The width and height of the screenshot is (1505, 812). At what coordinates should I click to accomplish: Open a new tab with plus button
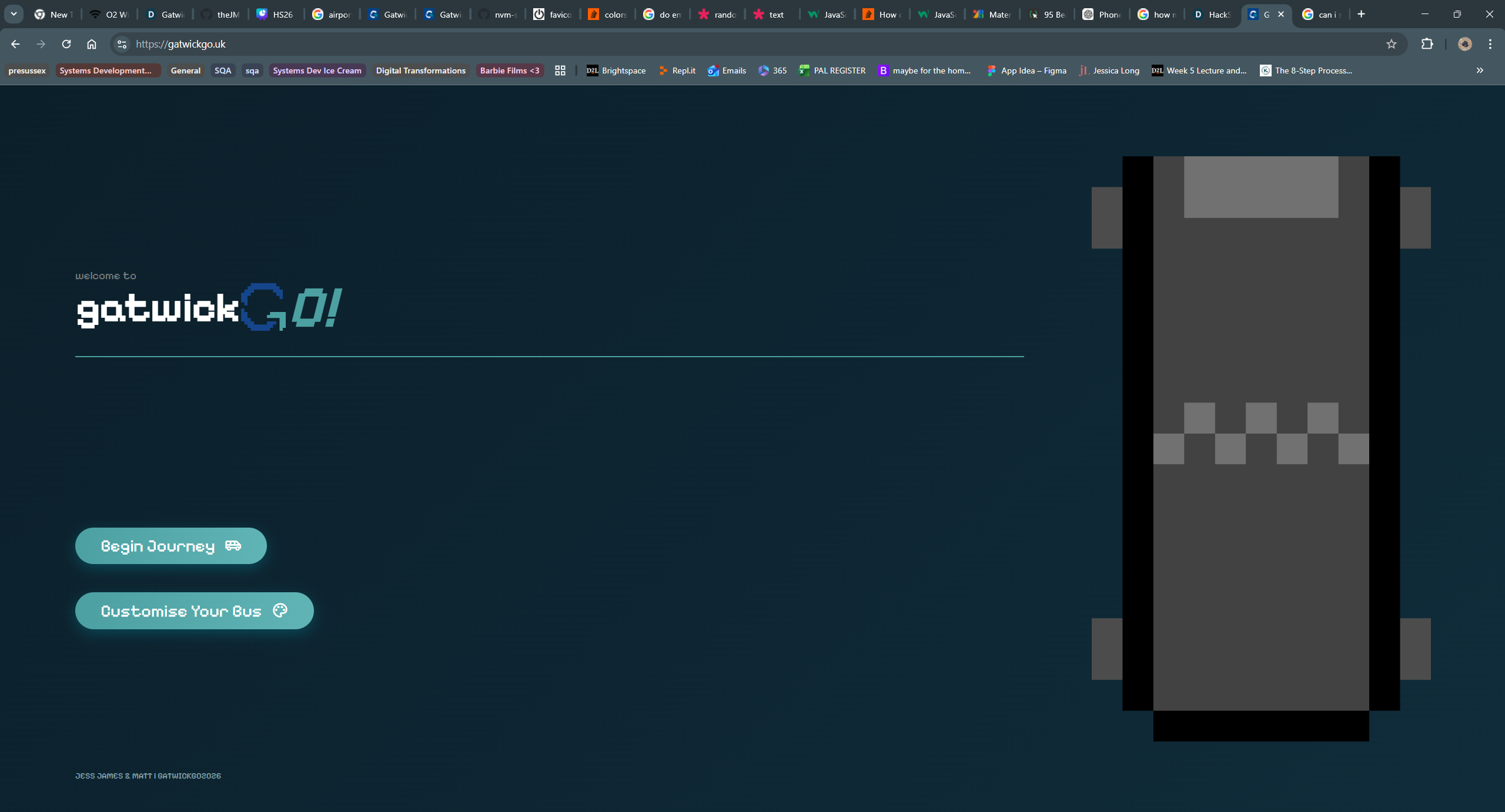point(1361,14)
